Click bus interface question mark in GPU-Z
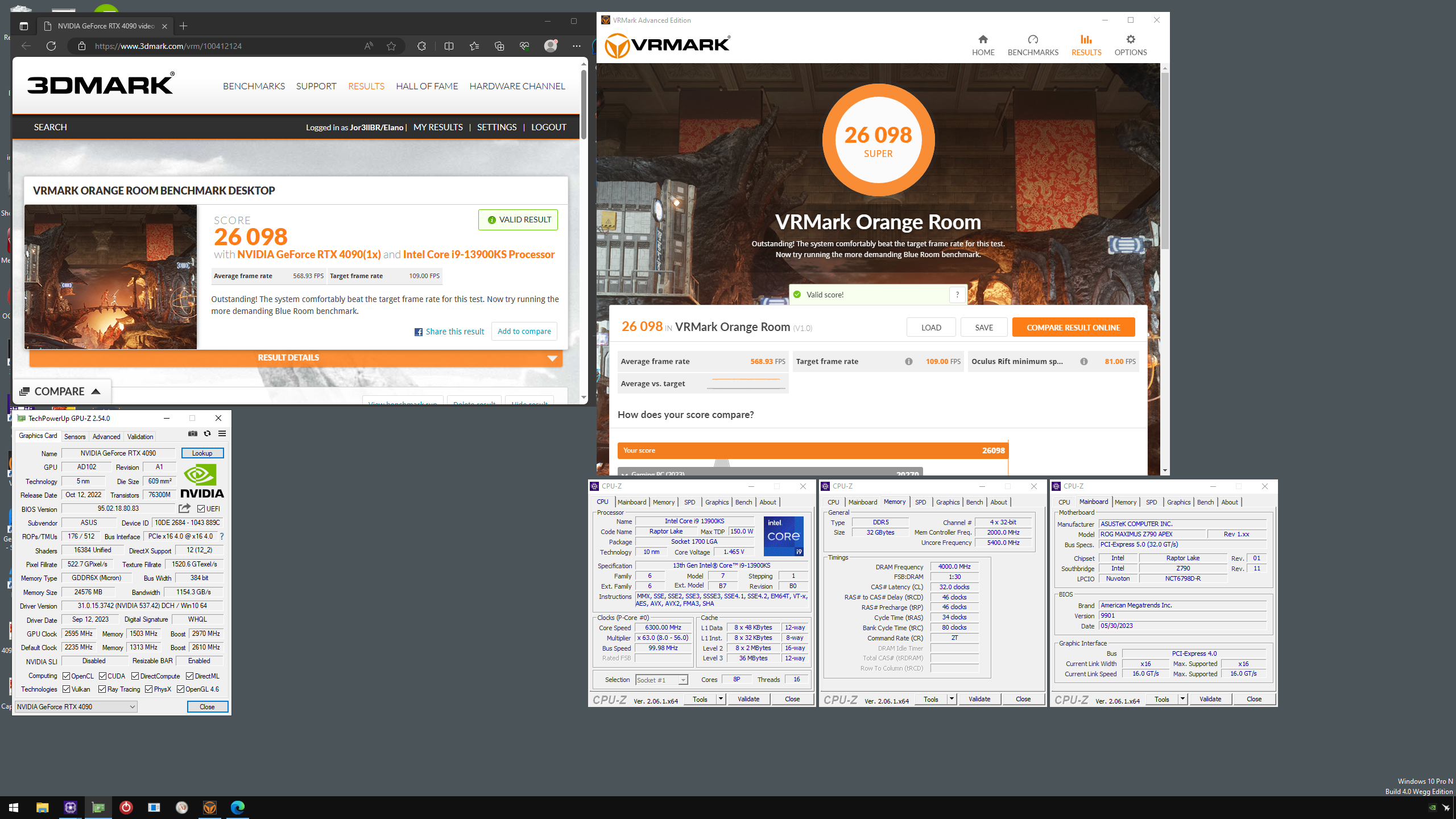Image resolution: width=1456 pixels, height=819 pixels. (222, 536)
